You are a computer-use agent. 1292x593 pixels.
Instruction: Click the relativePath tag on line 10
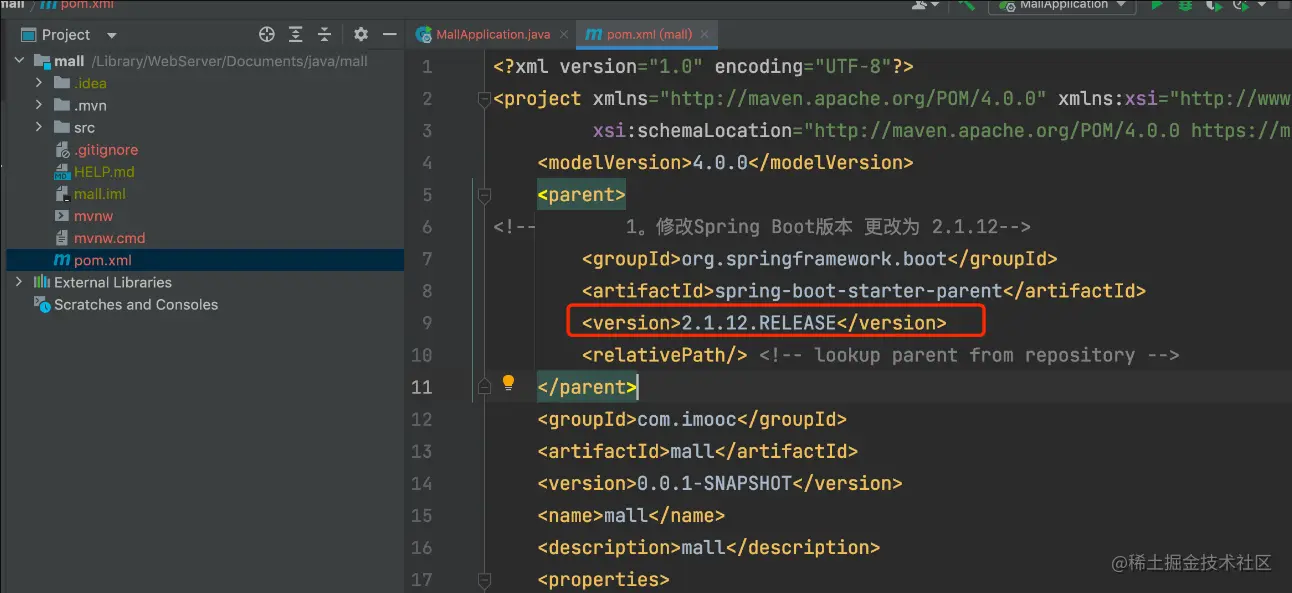pos(664,354)
